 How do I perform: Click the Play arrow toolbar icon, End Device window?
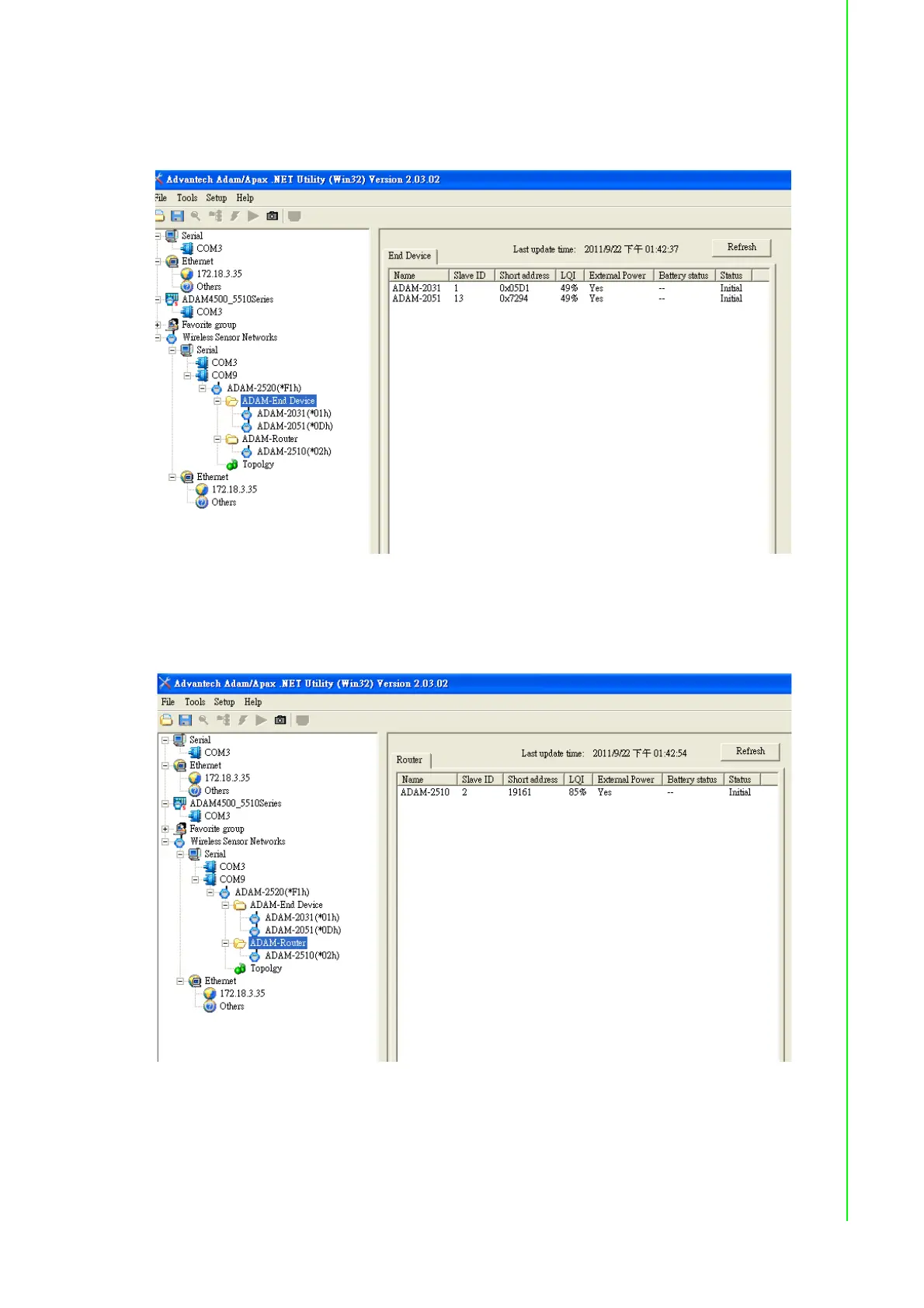tap(253, 216)
